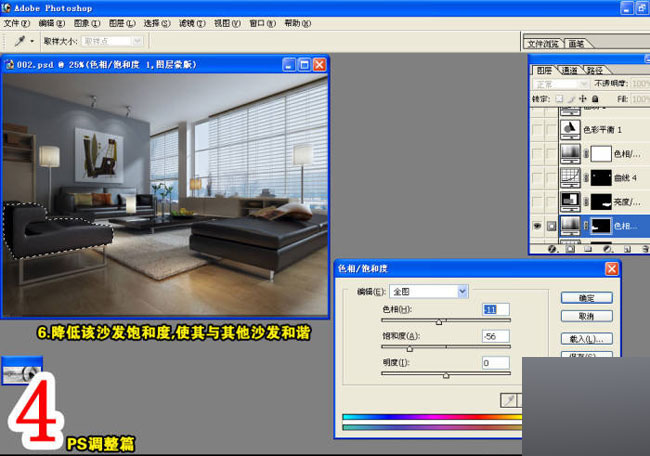
Task: Open the 视图 menu
Action: (x=227, y=23)
